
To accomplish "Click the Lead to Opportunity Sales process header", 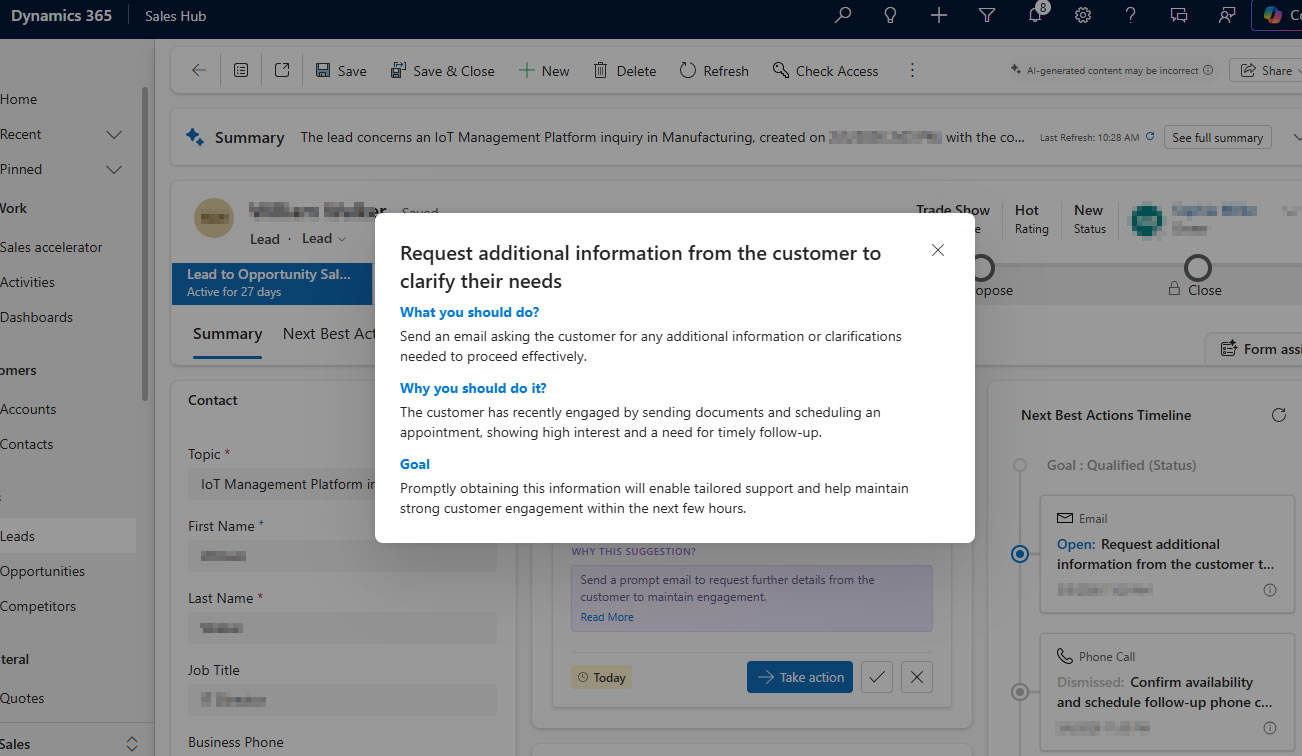I will pyautogui.click(x=272, y=282).
